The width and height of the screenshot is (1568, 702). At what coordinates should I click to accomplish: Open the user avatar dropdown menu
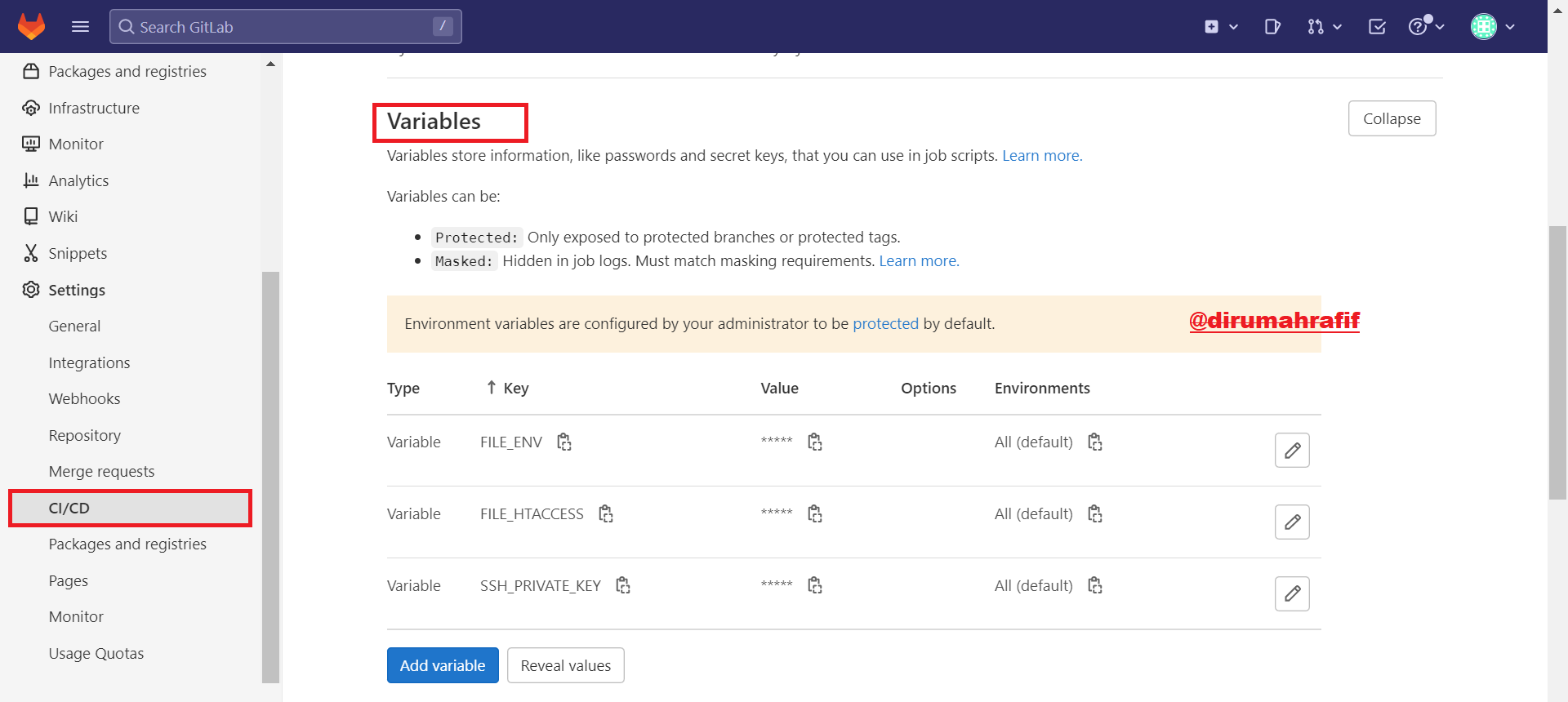(1493, 27)
